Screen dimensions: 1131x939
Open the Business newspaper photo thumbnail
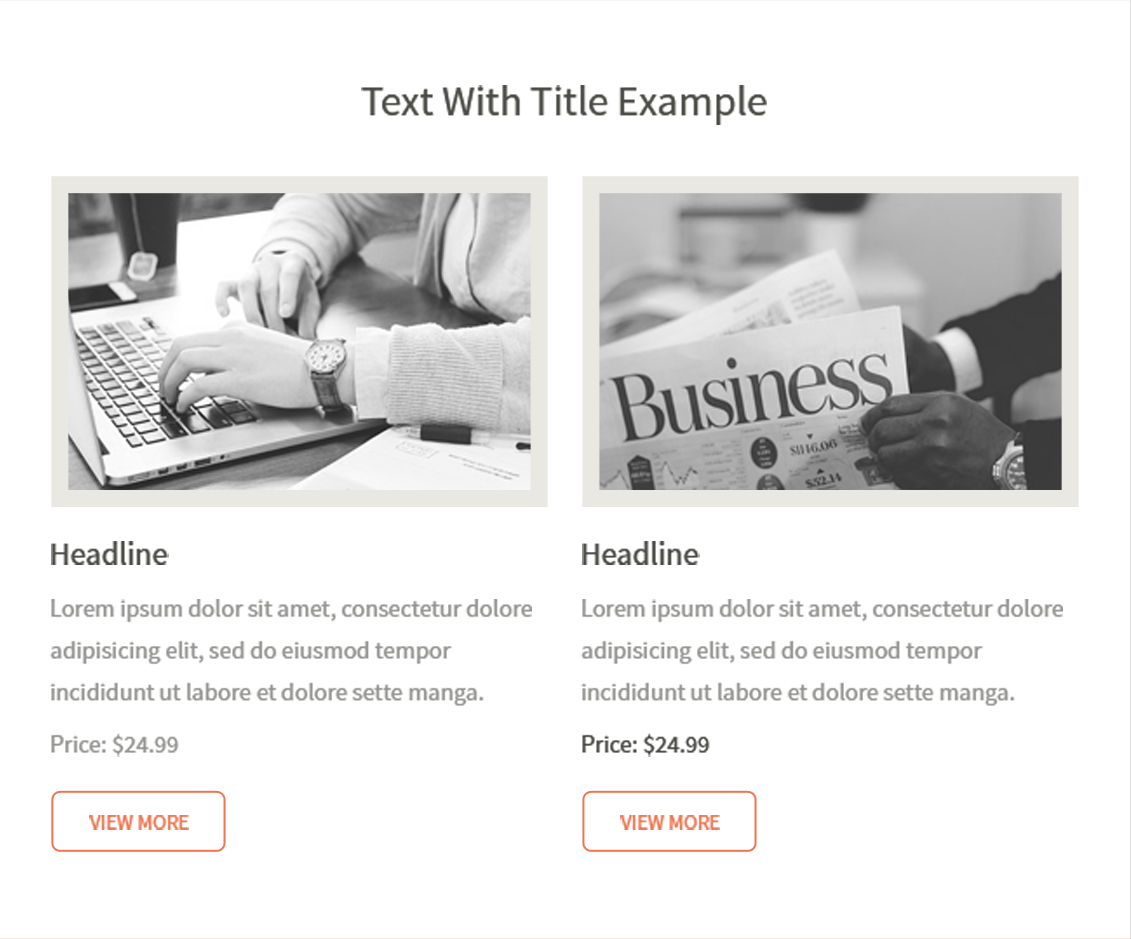click(x=830, y=341)
